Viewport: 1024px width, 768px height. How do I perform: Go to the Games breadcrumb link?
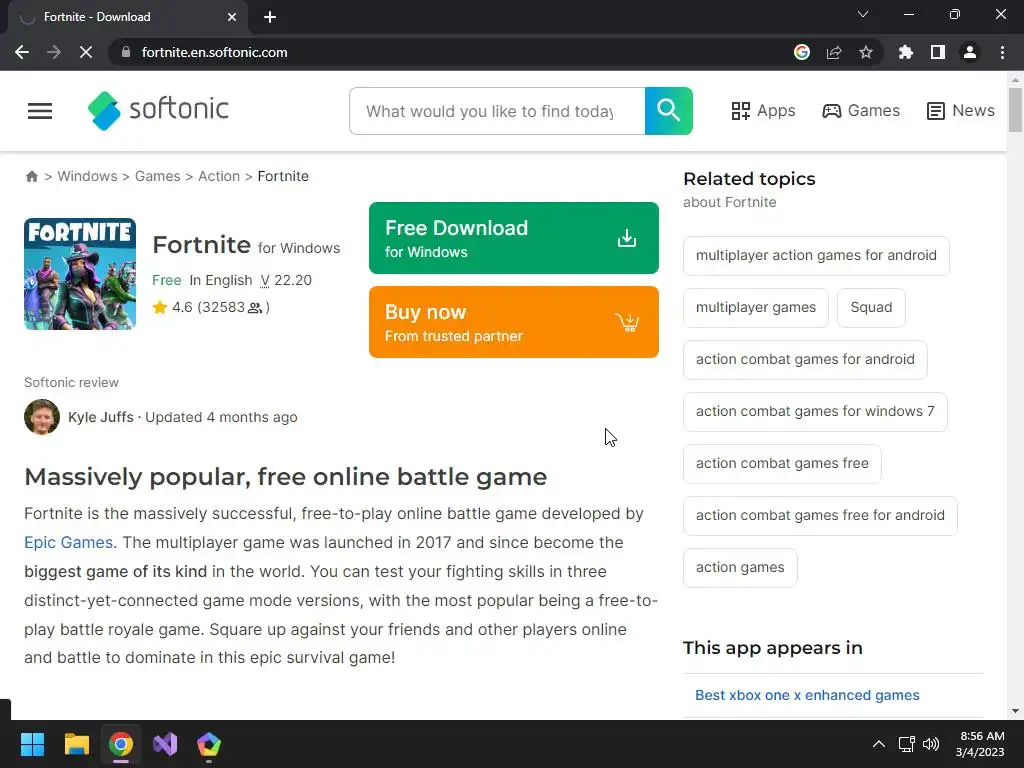[157, 176]
